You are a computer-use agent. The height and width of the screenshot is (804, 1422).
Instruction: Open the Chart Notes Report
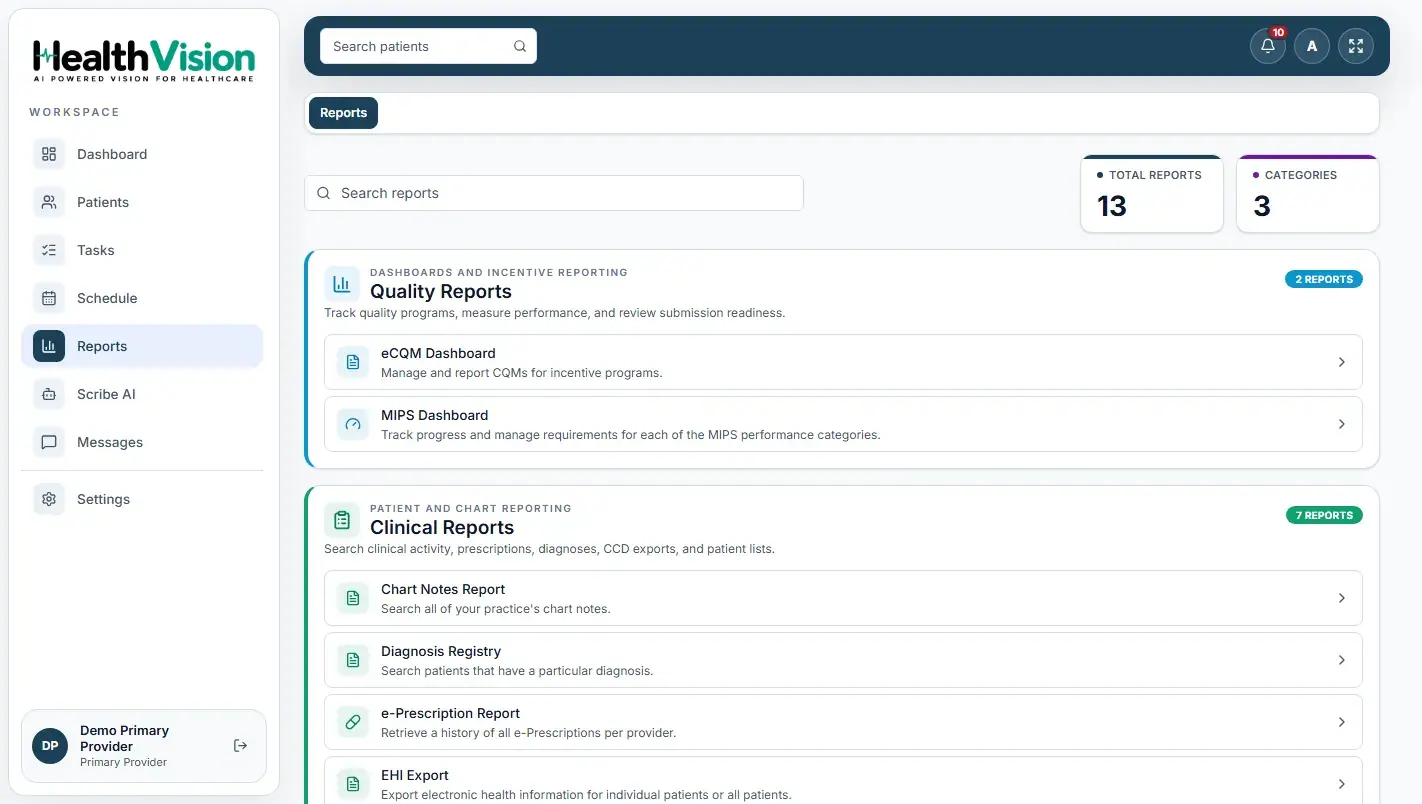click(843, 598)
